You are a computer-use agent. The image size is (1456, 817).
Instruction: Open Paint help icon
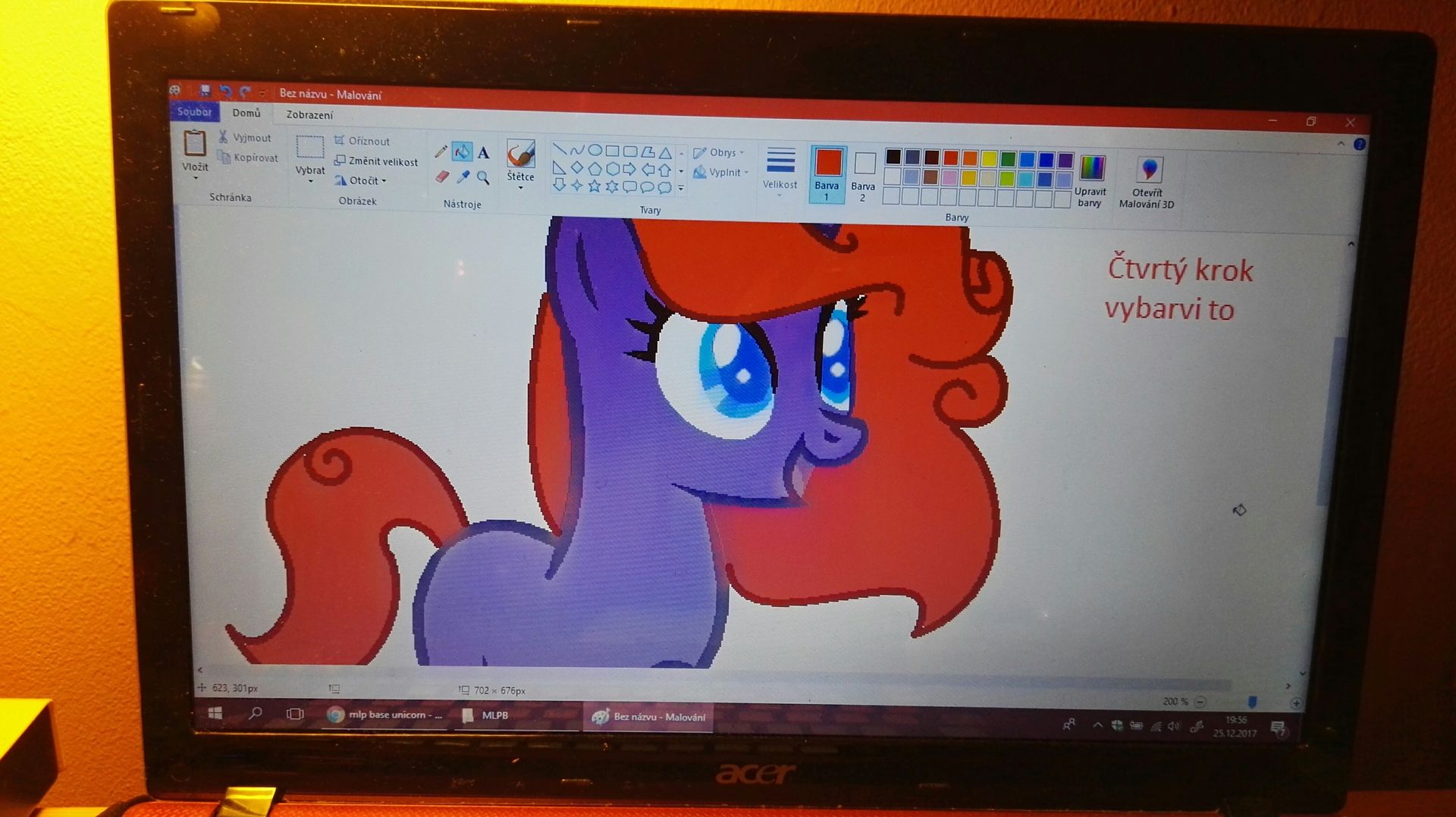[x=1360, y=144]
